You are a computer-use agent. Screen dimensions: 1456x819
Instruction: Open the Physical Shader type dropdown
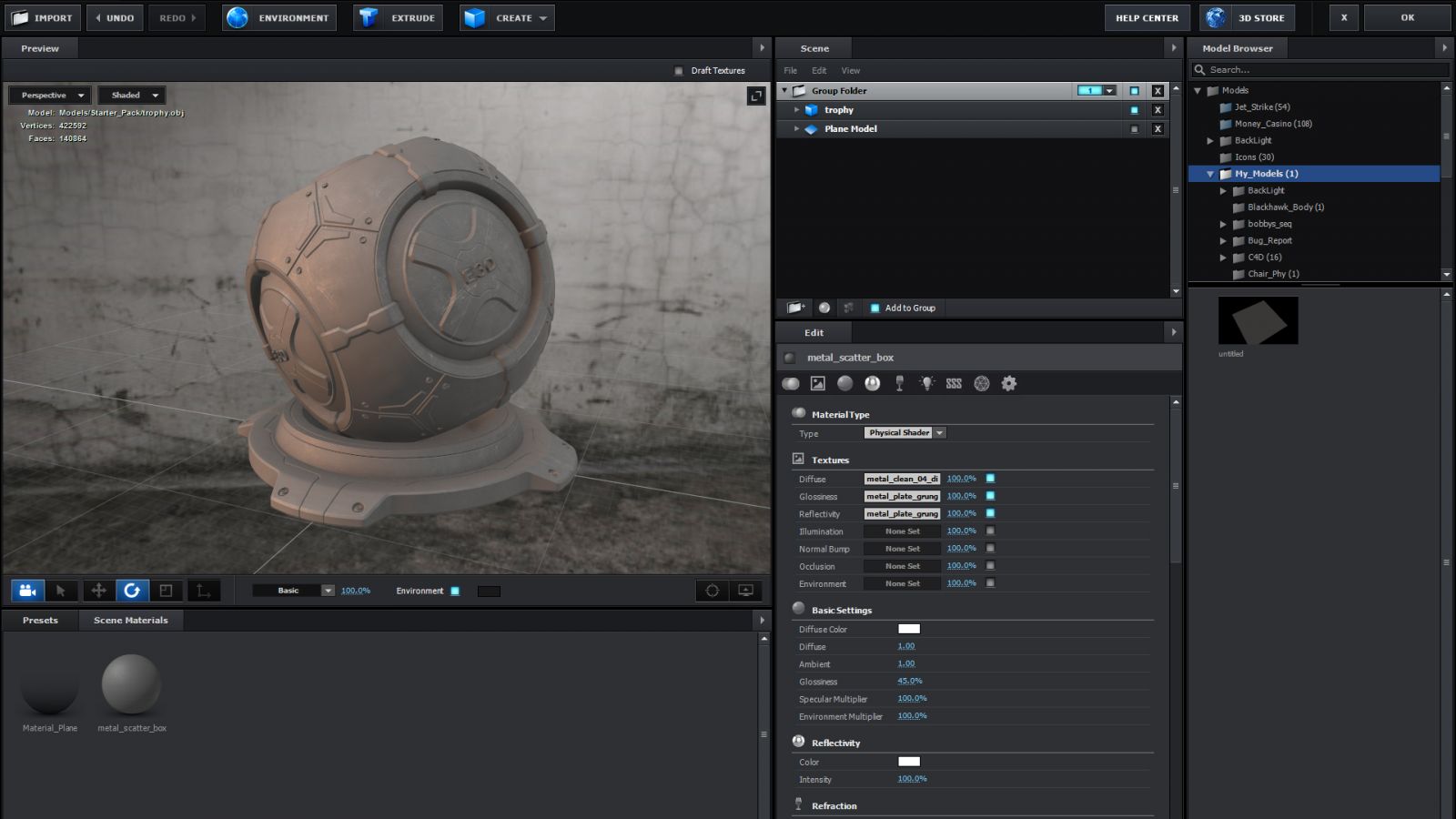(939, 433)
